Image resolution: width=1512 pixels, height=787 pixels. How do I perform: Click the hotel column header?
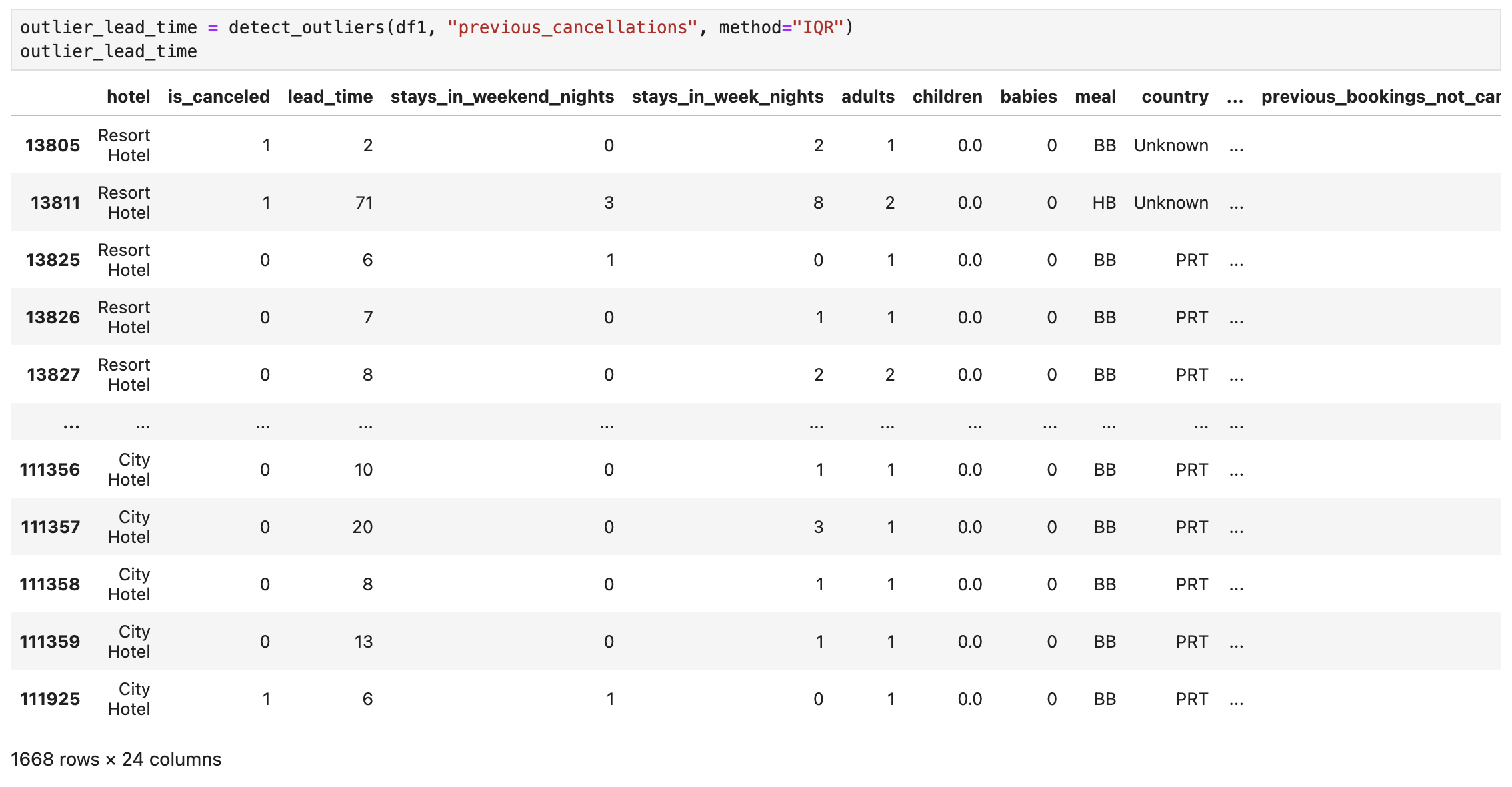128,97
